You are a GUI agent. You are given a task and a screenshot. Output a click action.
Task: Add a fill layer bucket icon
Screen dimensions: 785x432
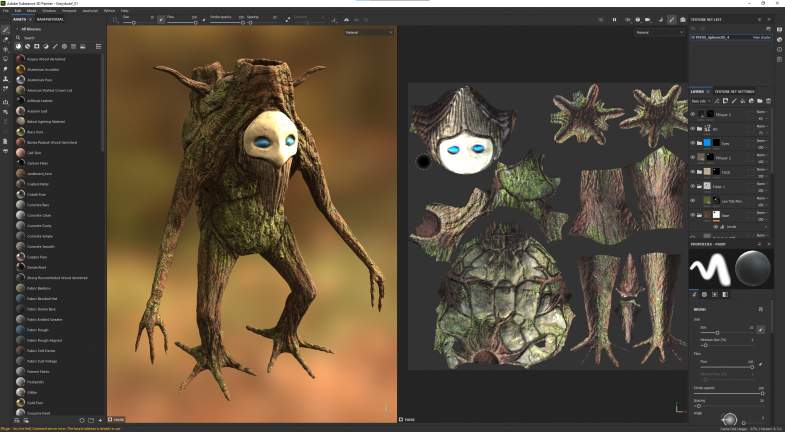coord(743,101)
